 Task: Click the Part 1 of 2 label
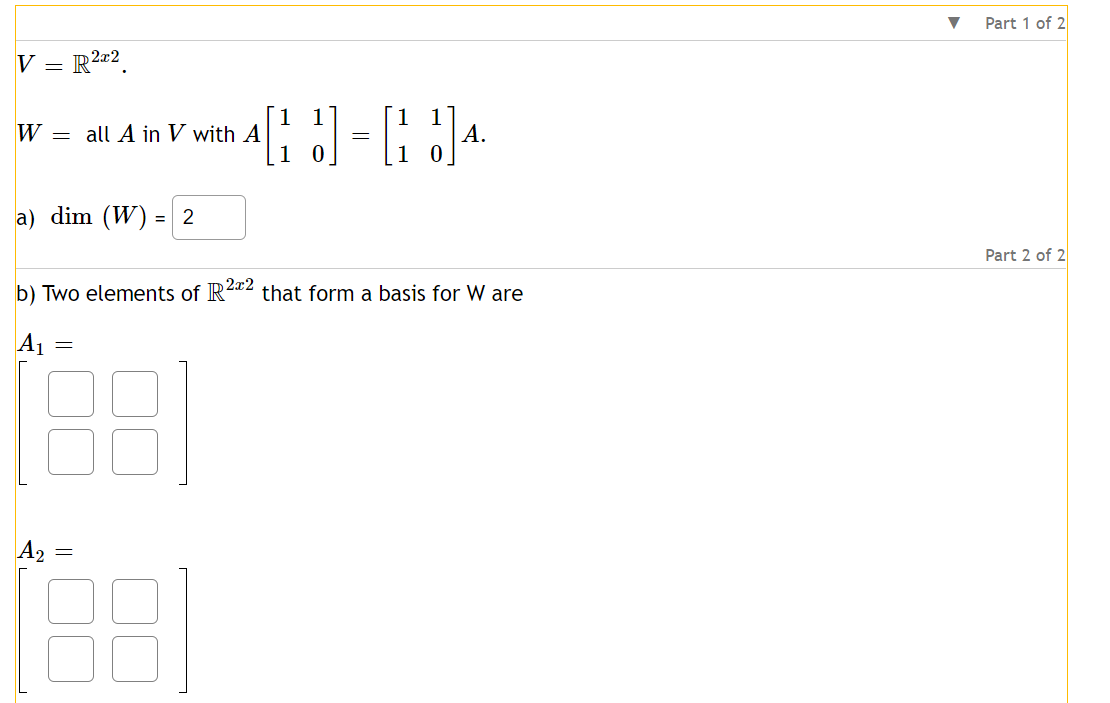coord(1025,22)
